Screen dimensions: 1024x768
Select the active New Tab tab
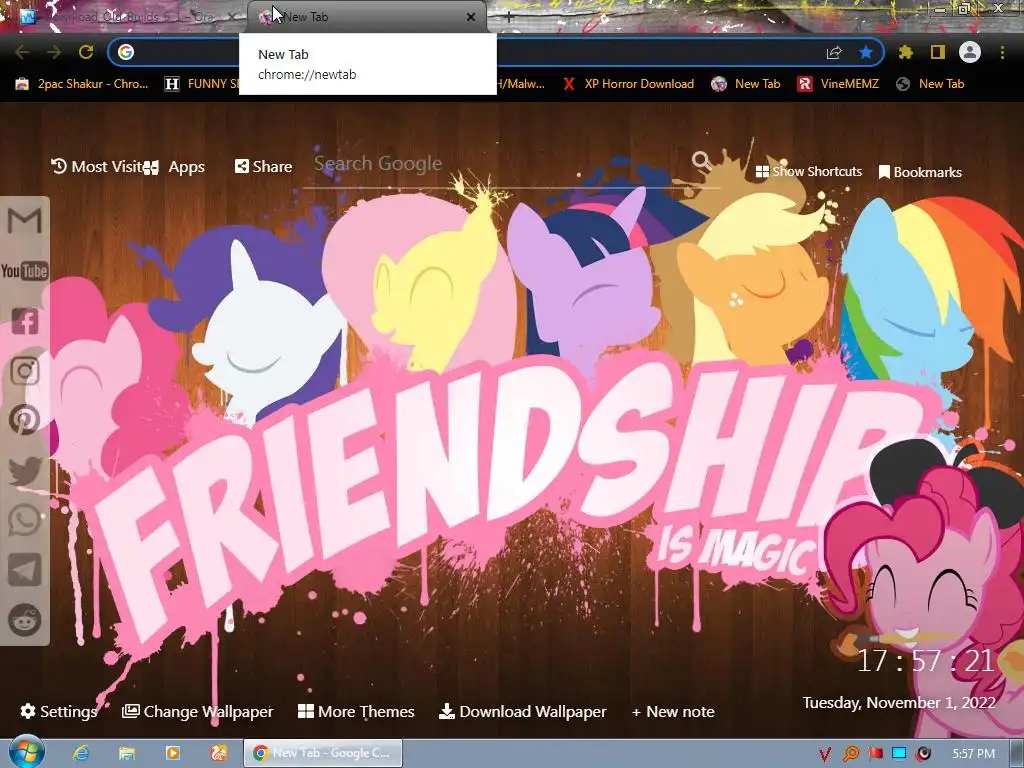tap(367, 17)
